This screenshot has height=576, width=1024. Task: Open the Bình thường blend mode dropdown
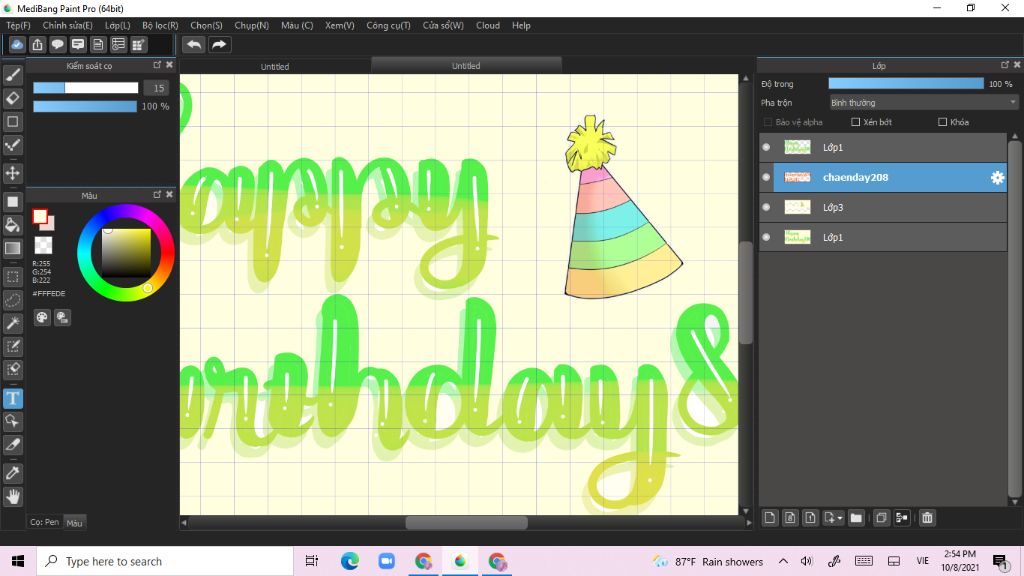tap(923, 103)
